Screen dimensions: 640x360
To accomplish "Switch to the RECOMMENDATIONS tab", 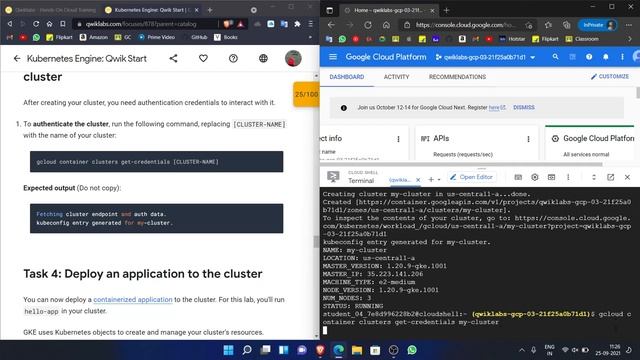I will click(457, 77).
